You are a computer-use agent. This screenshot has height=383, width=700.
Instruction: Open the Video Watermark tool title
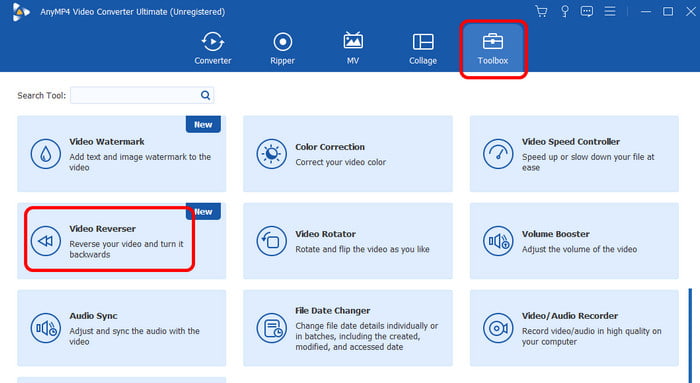pos(107,142)
